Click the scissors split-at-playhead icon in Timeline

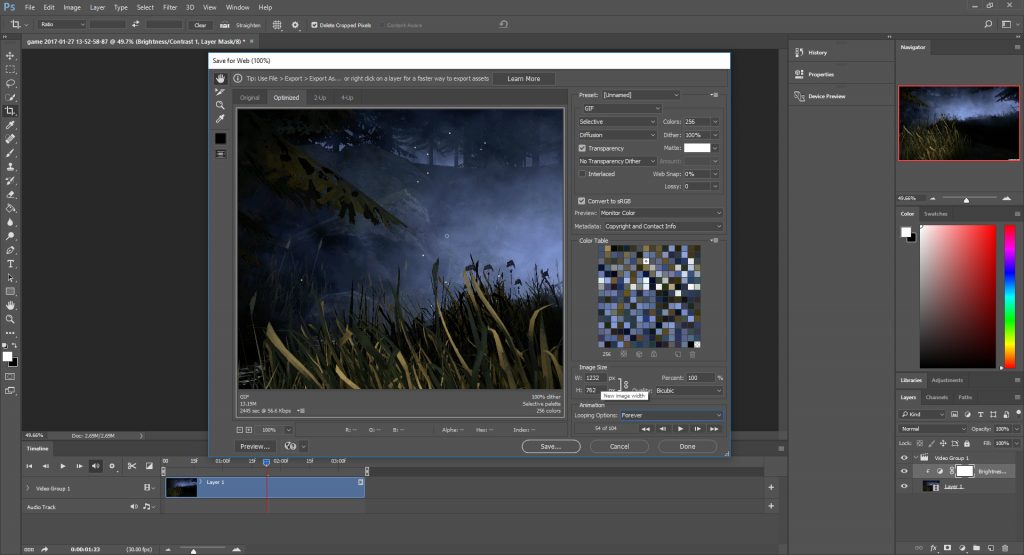pos(132,466)
